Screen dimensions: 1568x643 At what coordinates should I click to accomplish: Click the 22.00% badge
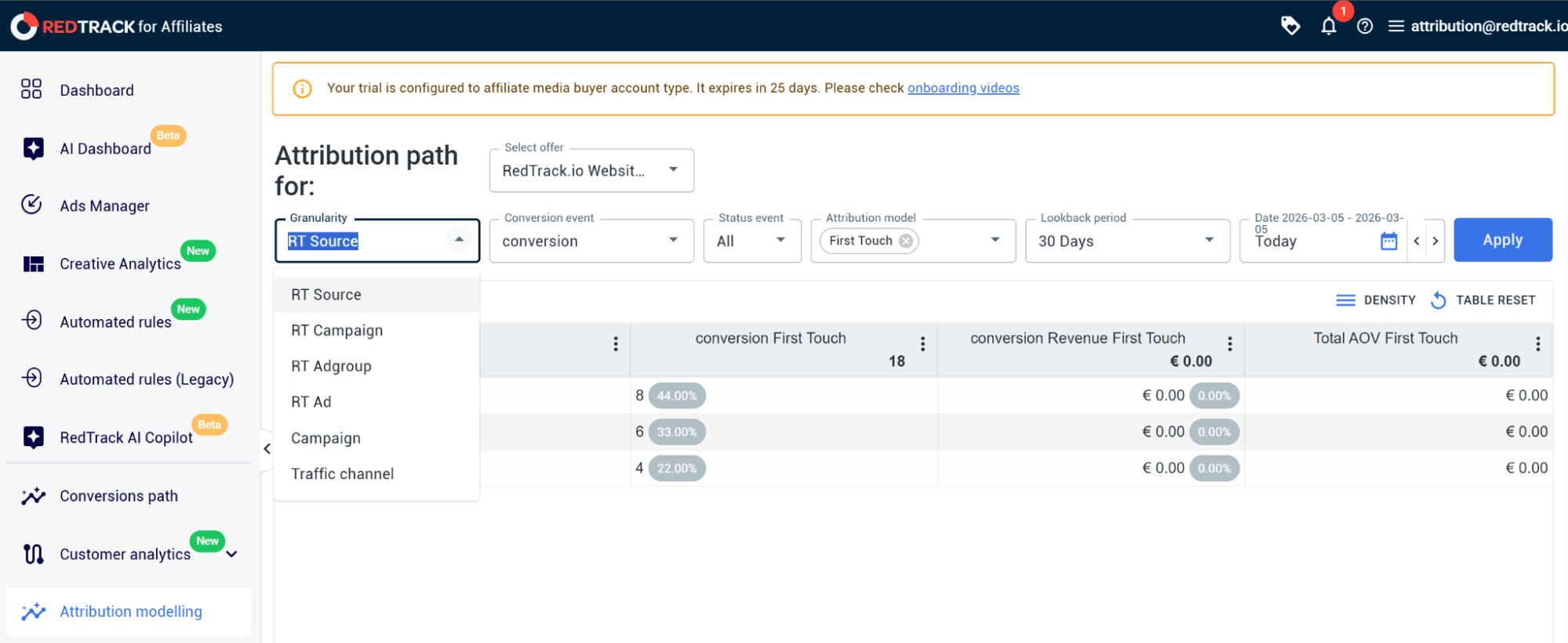pos(677,468)
